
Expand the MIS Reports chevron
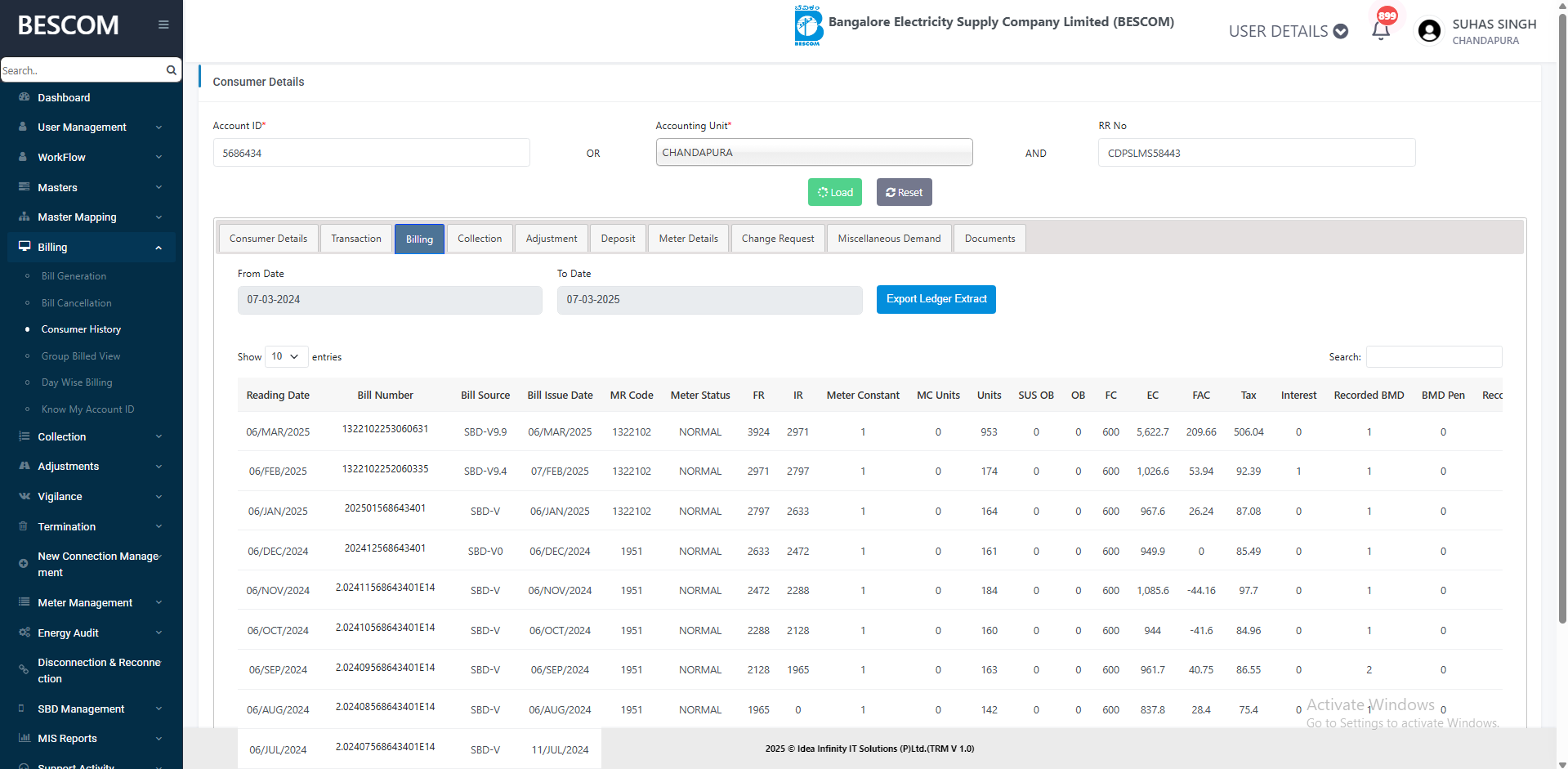(x=159, y=739)
